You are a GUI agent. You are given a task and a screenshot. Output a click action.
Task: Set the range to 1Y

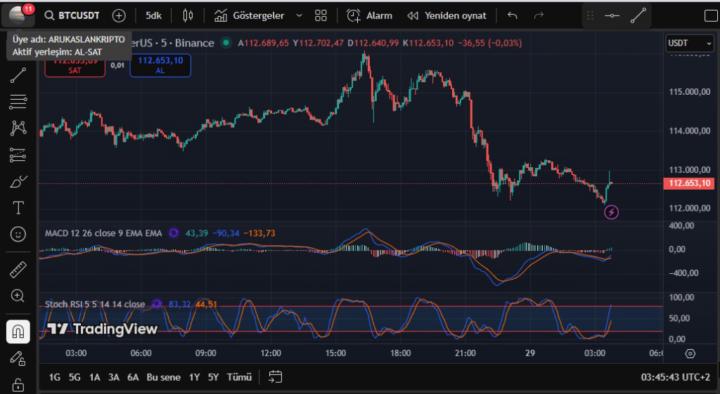pyautogui.click(x=194, y=377)
